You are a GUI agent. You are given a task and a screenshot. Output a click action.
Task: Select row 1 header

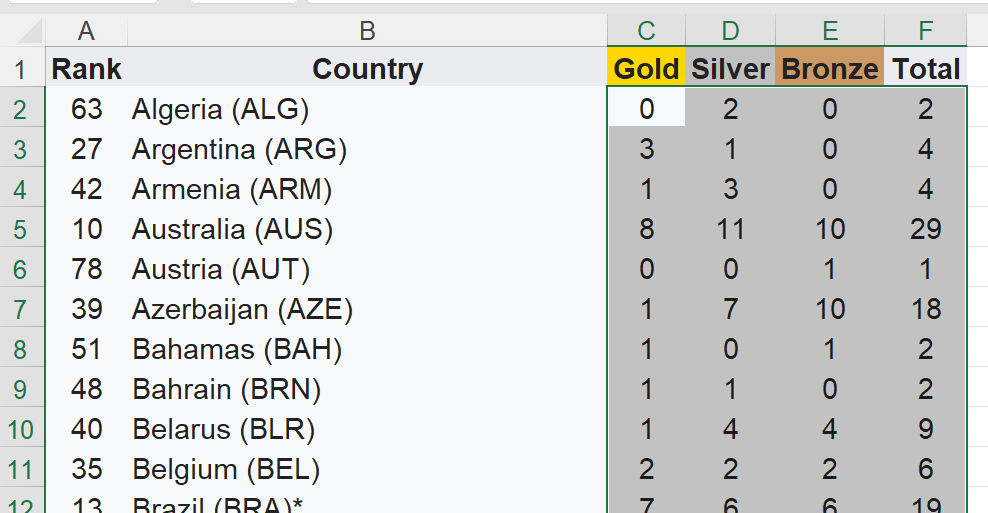tap(22, 68)
